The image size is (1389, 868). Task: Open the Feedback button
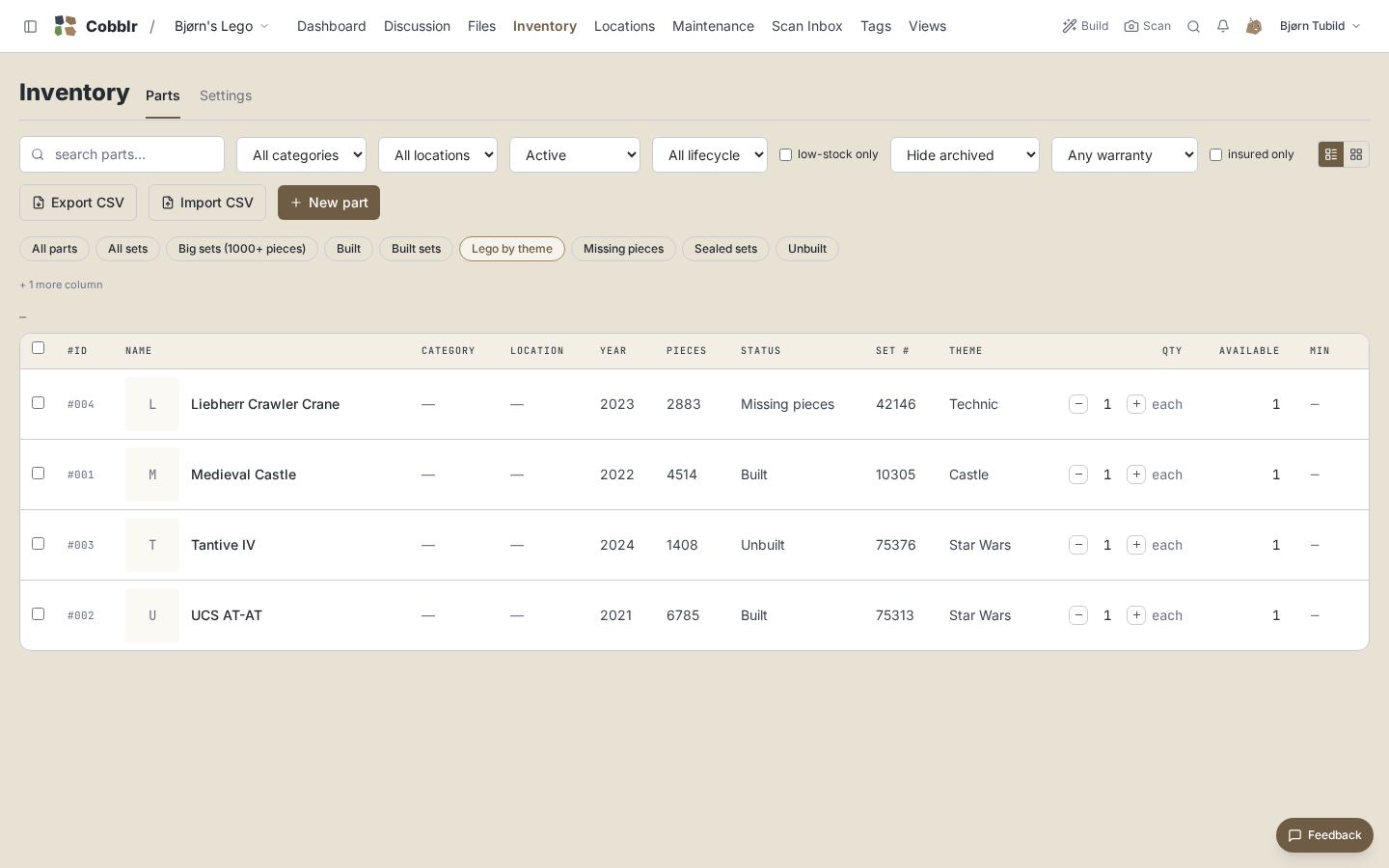coord(1324,835)
